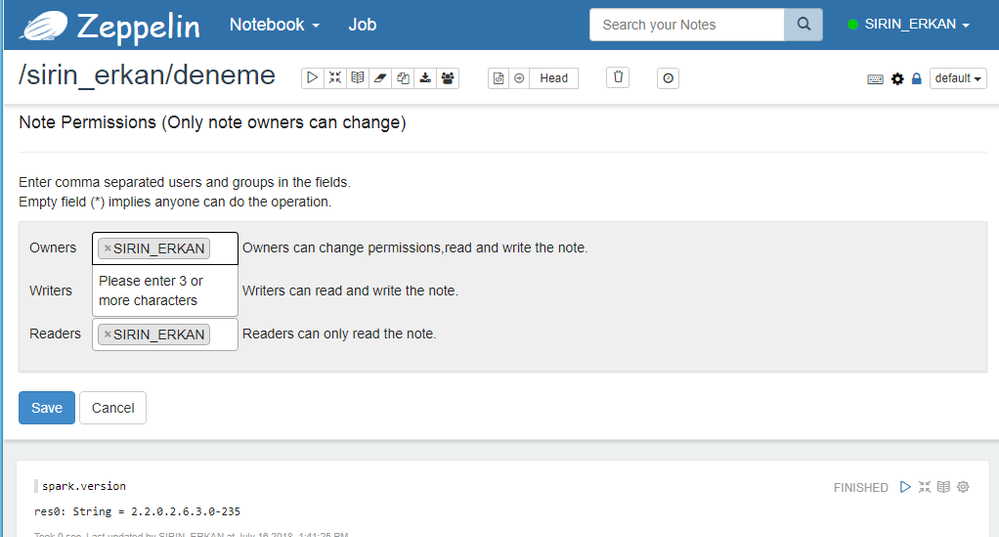
Task: Open the Head revision selector
Action: [554, 78]
